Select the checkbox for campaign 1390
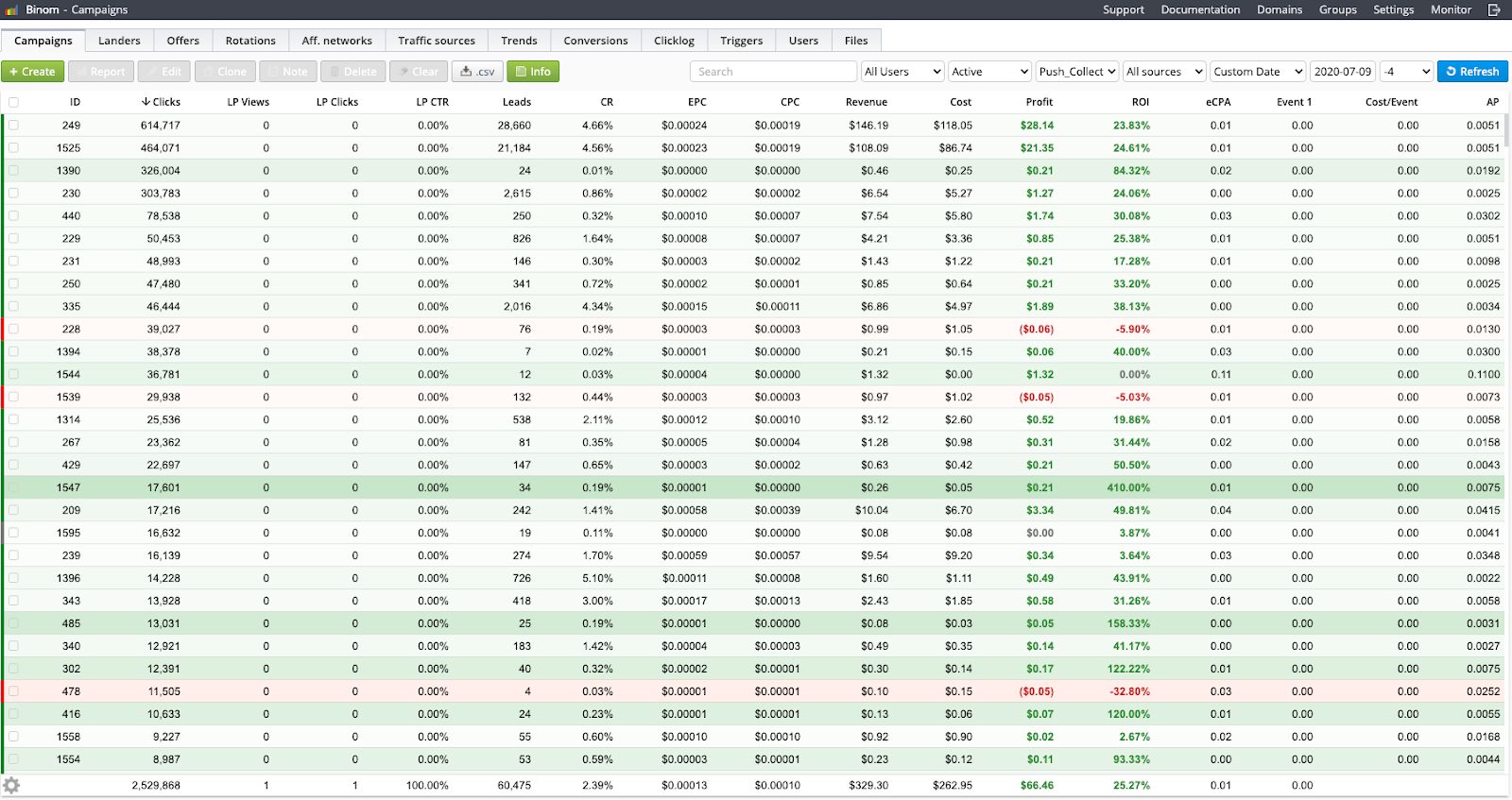This screenshot has width=1512, height=800. point(13,170)
